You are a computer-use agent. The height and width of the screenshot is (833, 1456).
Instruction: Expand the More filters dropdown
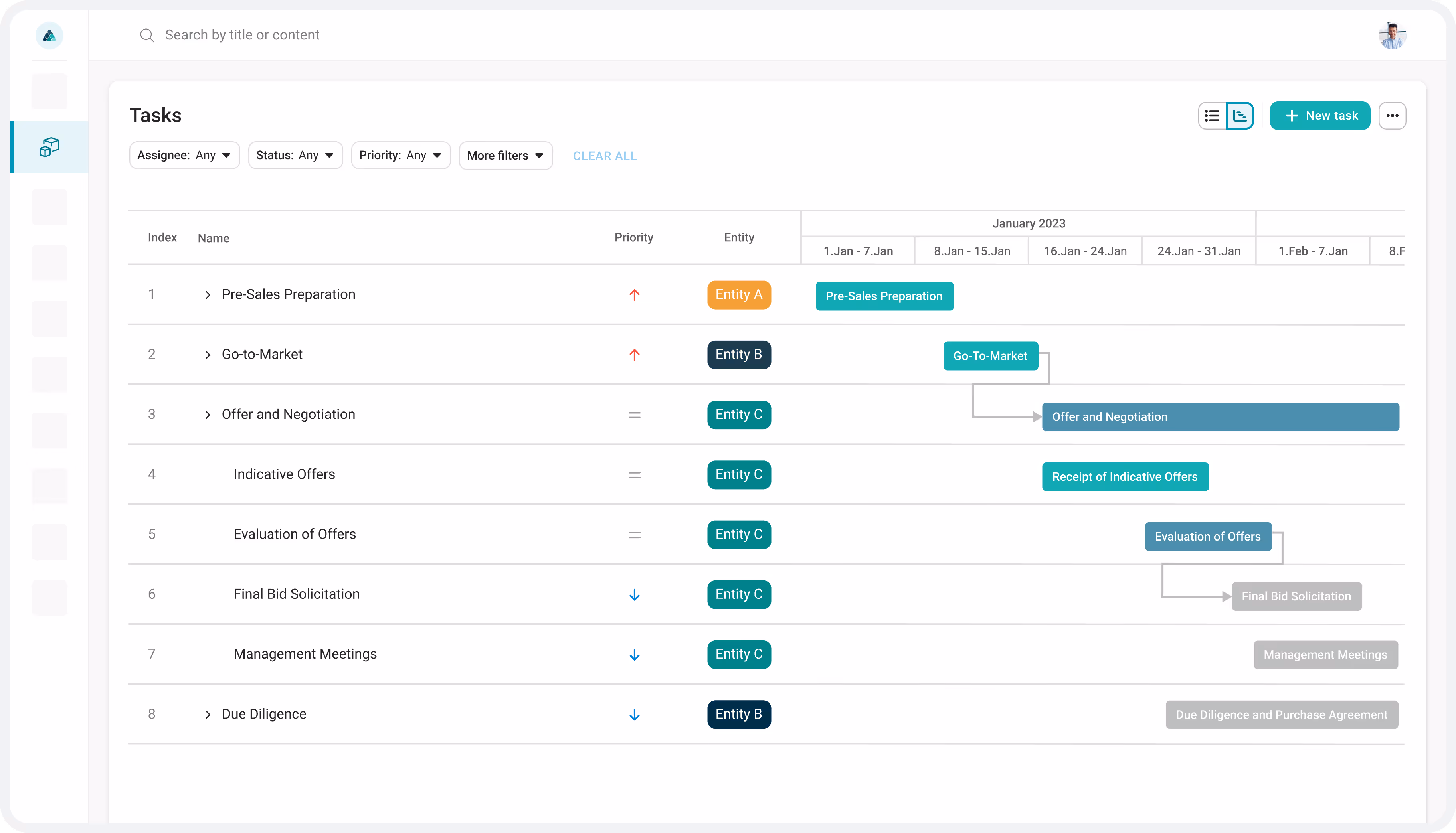(505, 156)
